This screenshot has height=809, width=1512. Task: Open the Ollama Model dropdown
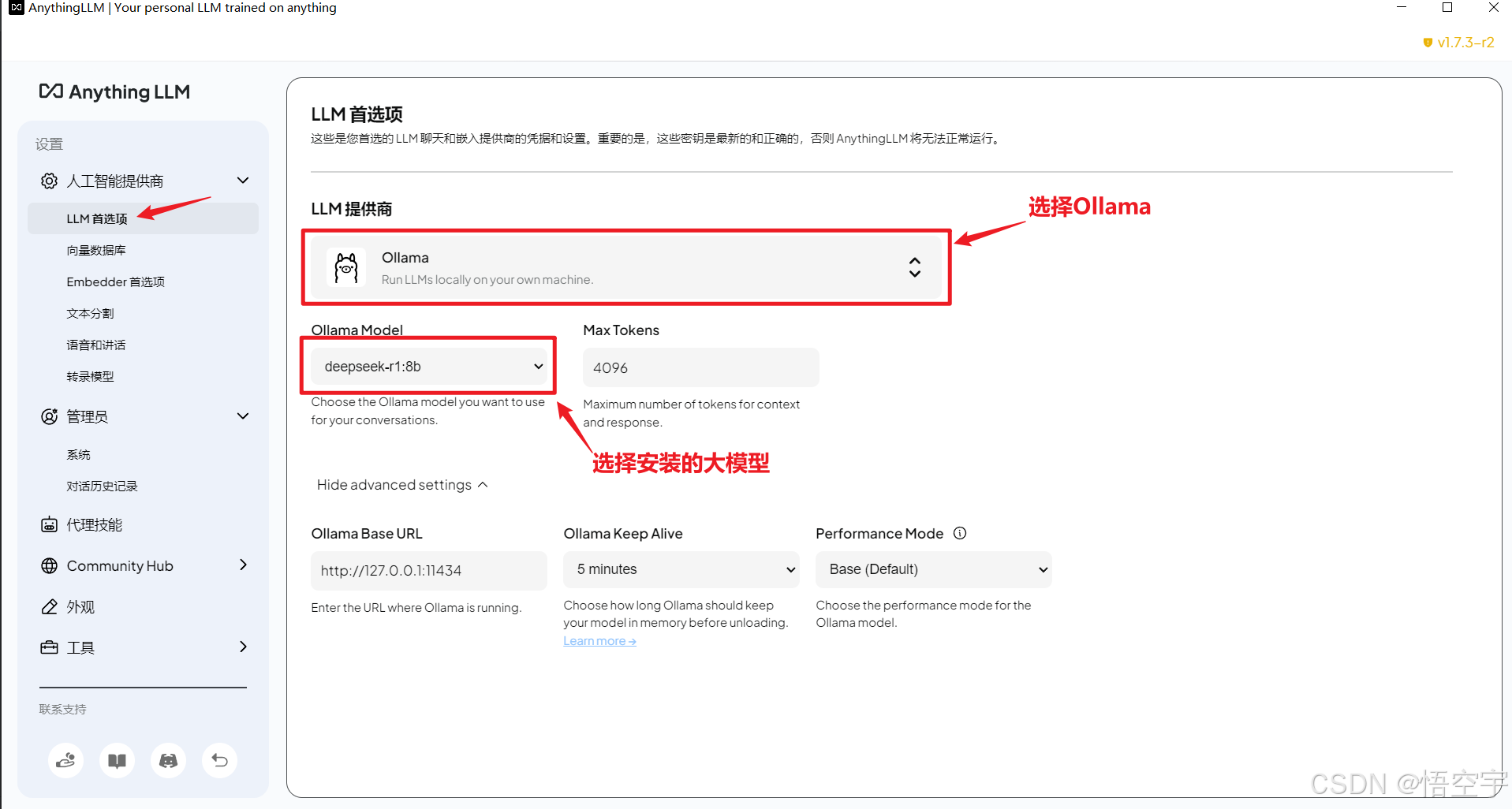429,367
